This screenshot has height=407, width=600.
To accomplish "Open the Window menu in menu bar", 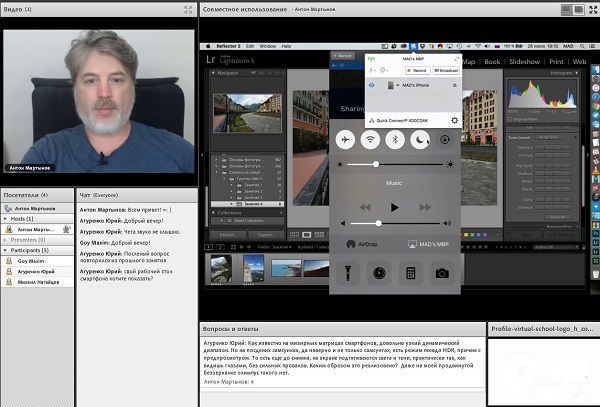I will point(270,45).
